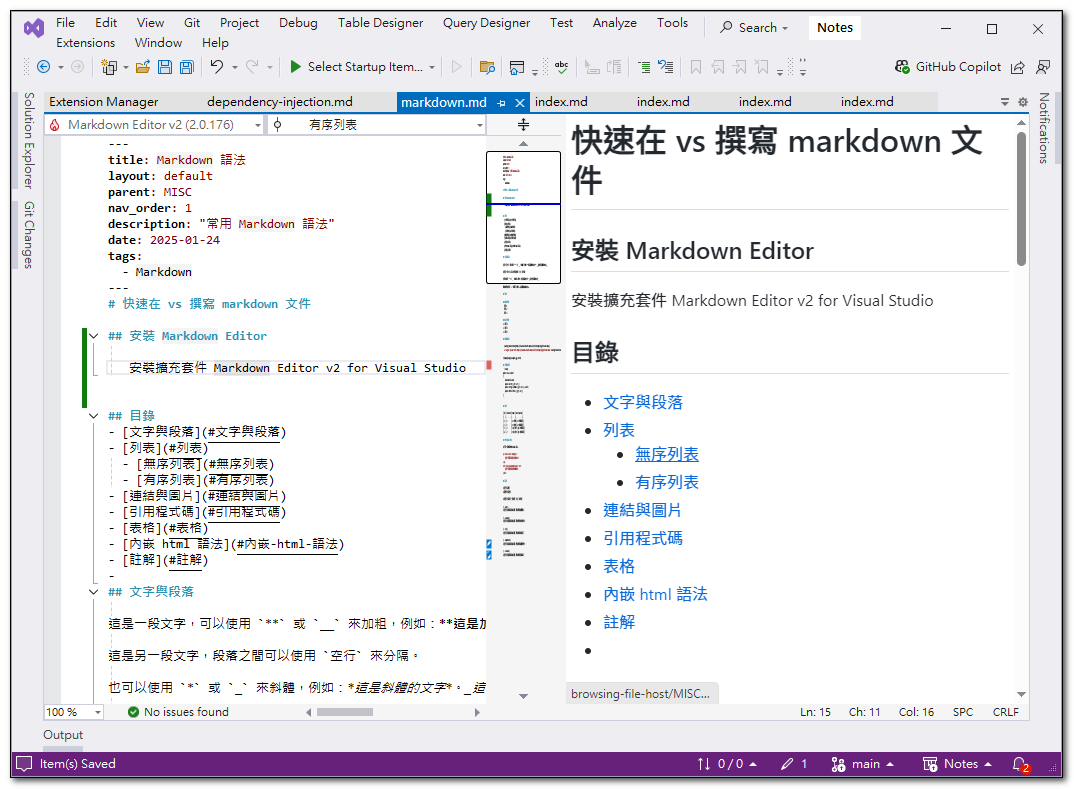Screen dimensions: 1074x789
Task: Click the editor horizontal scrollbar thumb
Action: (345, 712)
